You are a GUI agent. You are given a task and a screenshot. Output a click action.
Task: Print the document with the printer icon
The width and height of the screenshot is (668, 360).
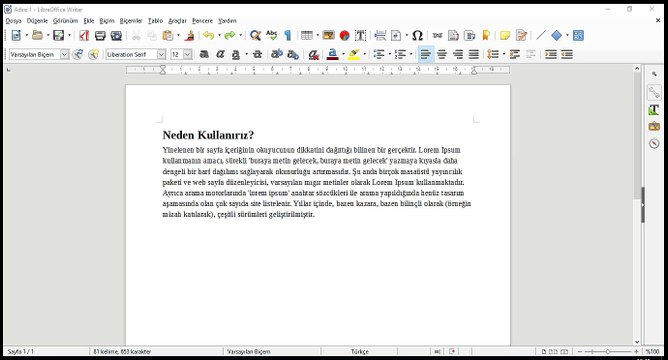point(100,35)
